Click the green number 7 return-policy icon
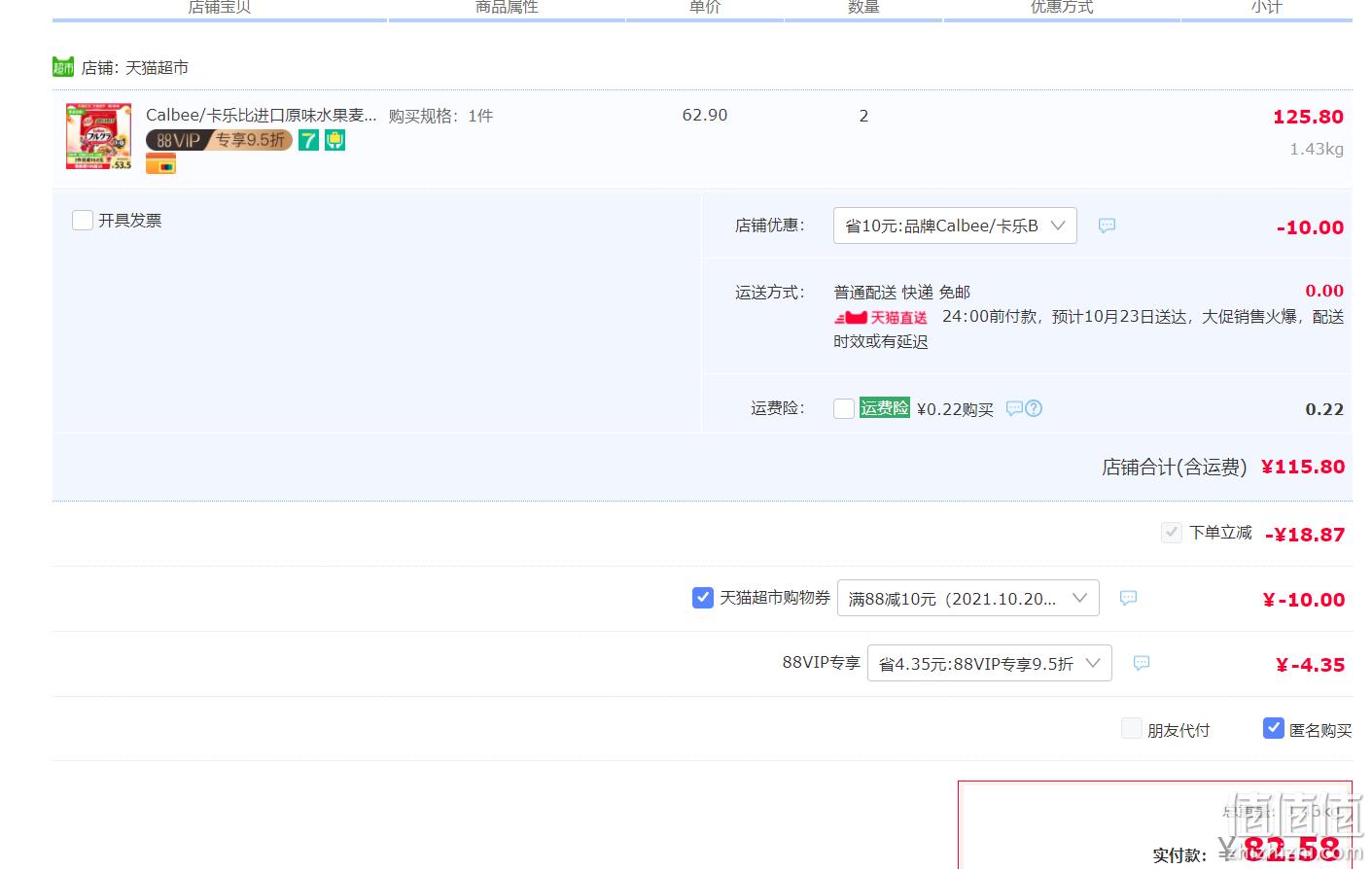Image resolution: width=1372 pixels, height=869 pixels. [308, 140]
